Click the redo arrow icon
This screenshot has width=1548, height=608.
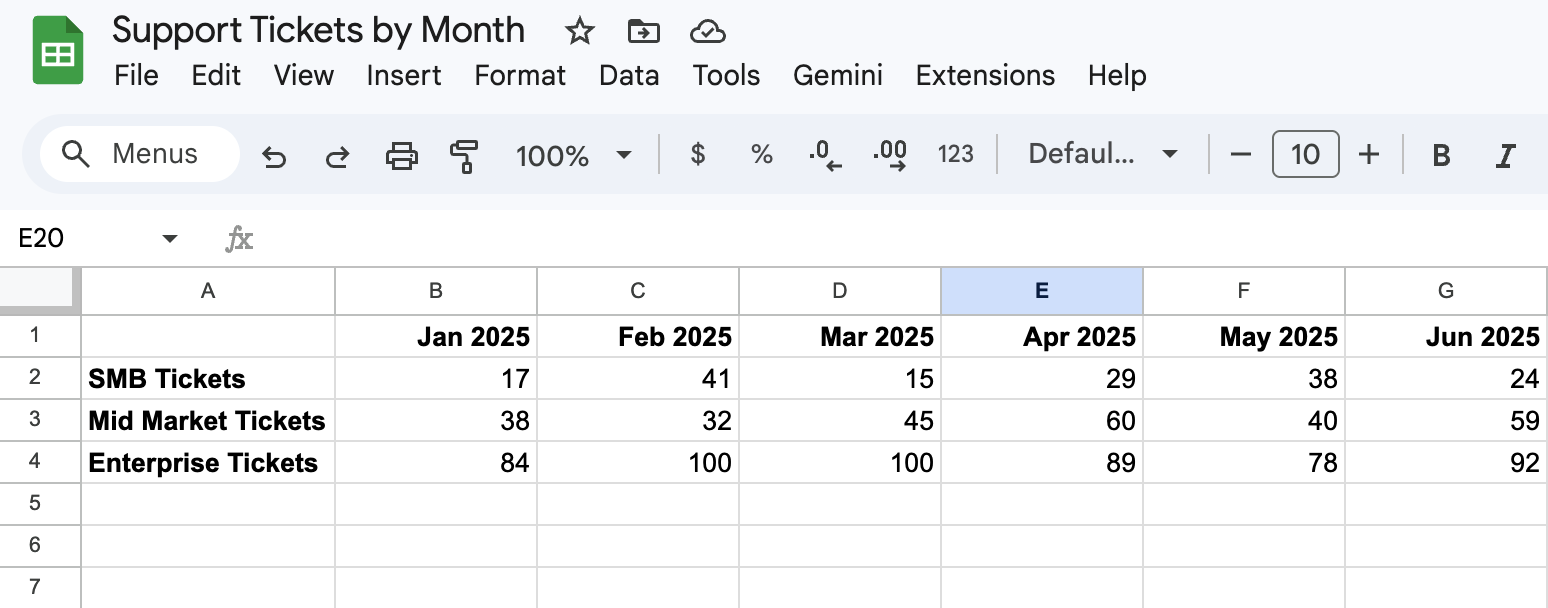coord(338,155)
